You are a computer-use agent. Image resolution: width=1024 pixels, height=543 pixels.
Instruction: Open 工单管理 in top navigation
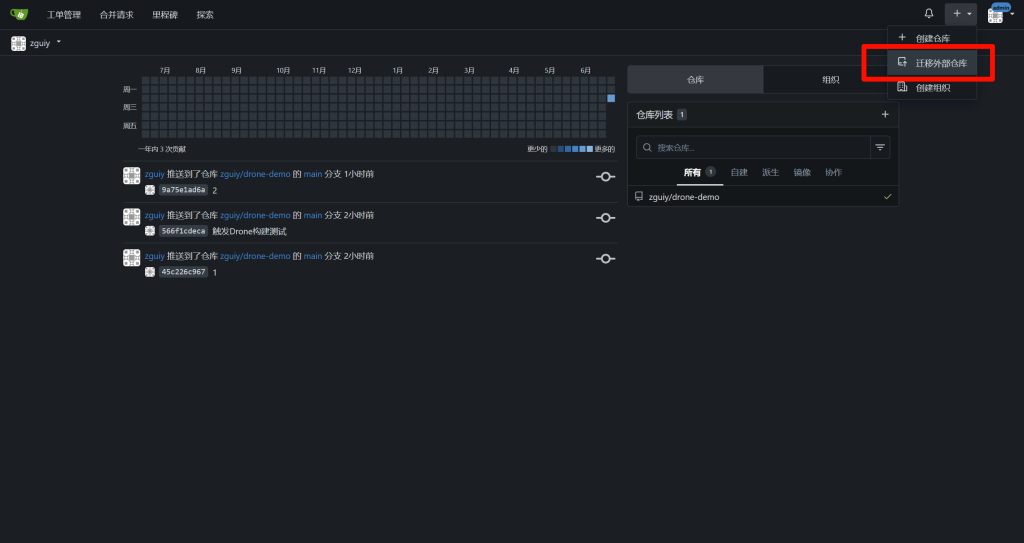(x=64, y=15)
